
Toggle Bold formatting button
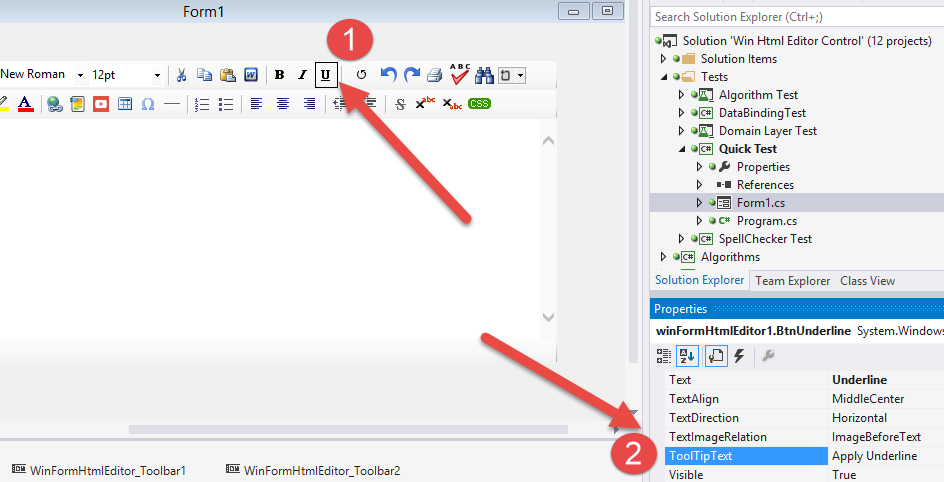click(x=279, y=75)
